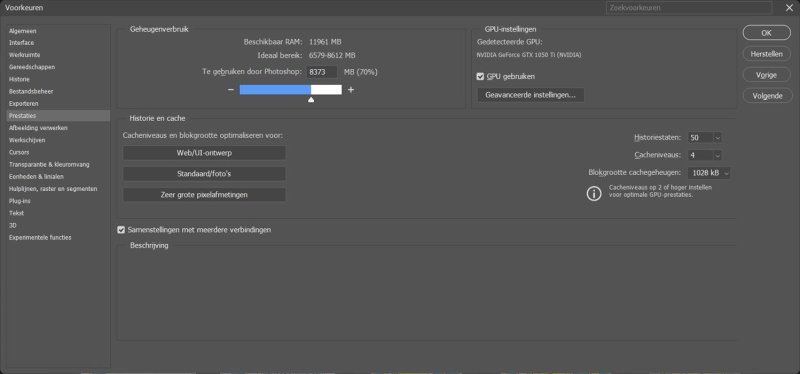Open the Historiestaten dropdown
800x374 pixels.
click(705, 138)
